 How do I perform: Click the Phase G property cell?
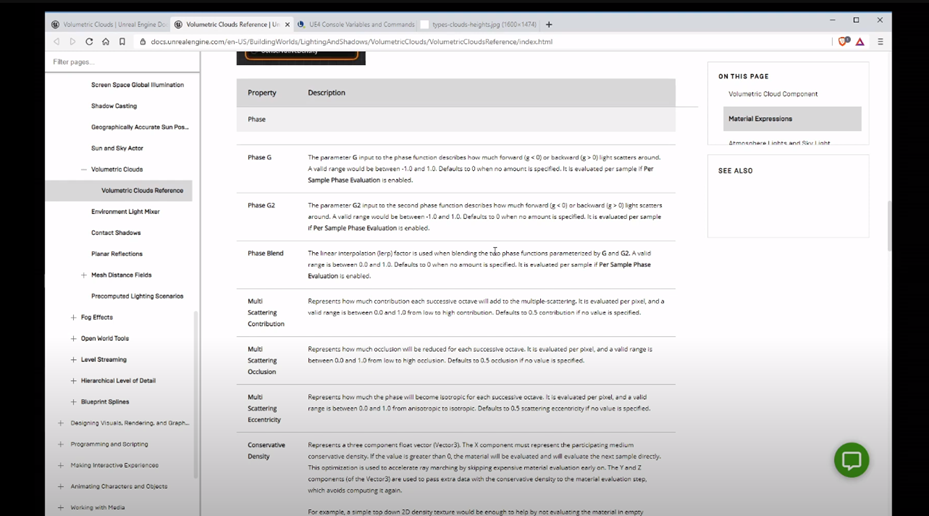(x=260, y=158)
